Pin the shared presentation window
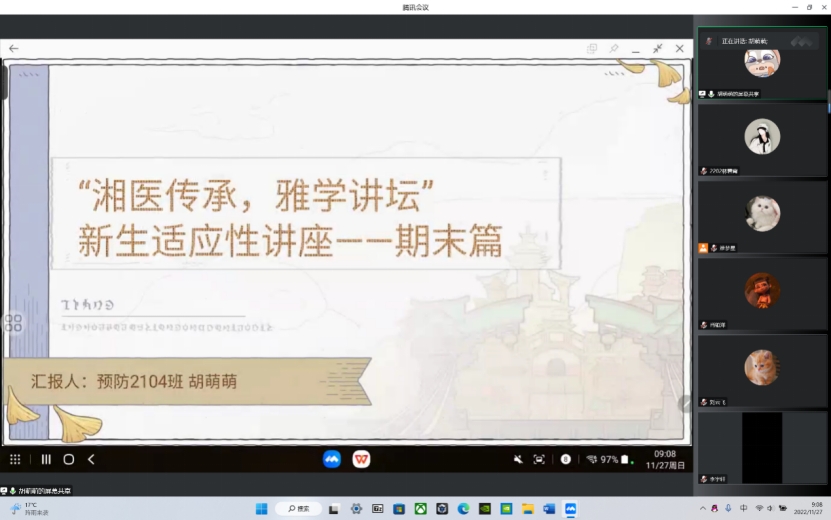This screenshot has width=831, height=520. [x=614, y=48]
